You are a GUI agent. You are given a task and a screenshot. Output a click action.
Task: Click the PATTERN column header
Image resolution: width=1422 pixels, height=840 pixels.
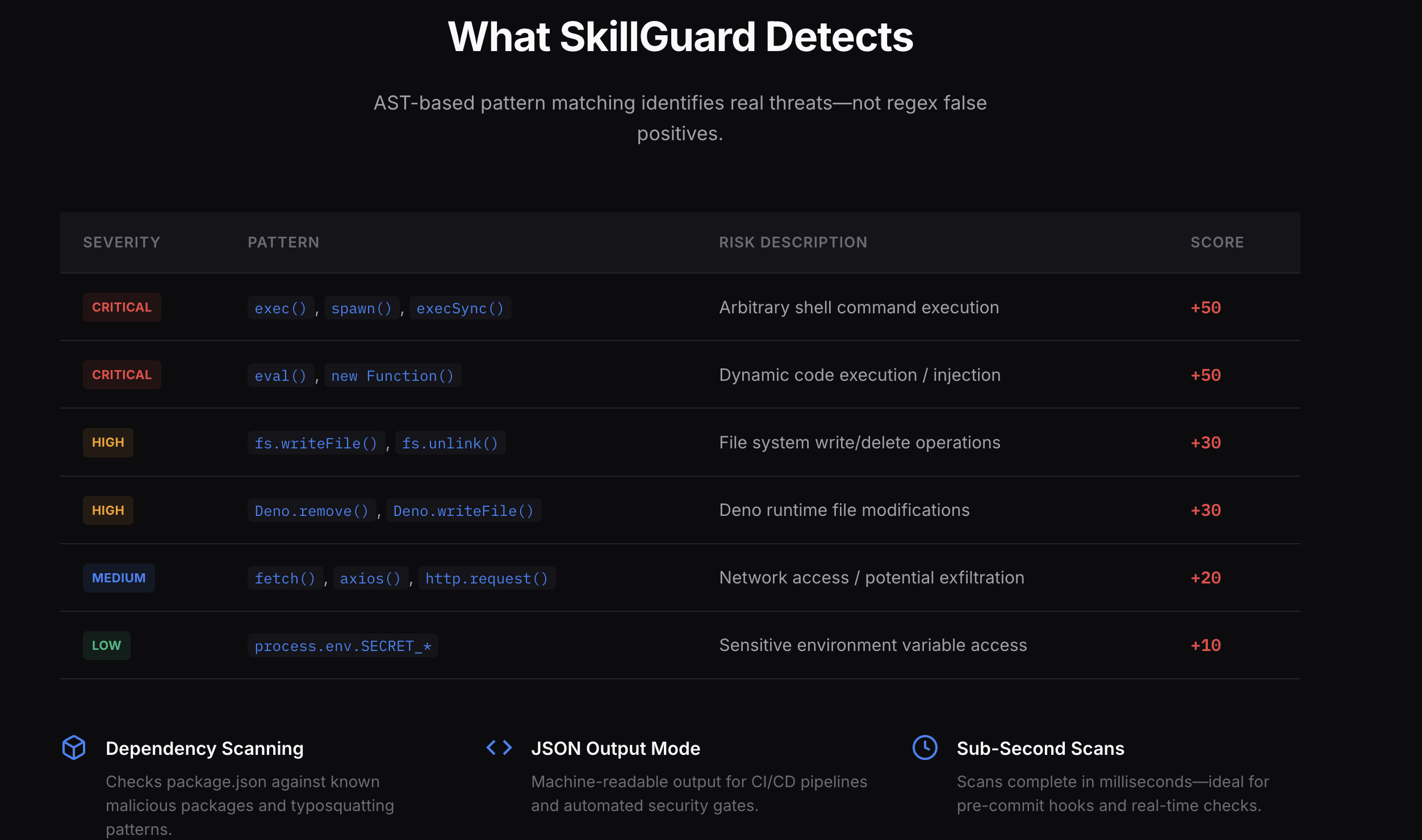284,242
